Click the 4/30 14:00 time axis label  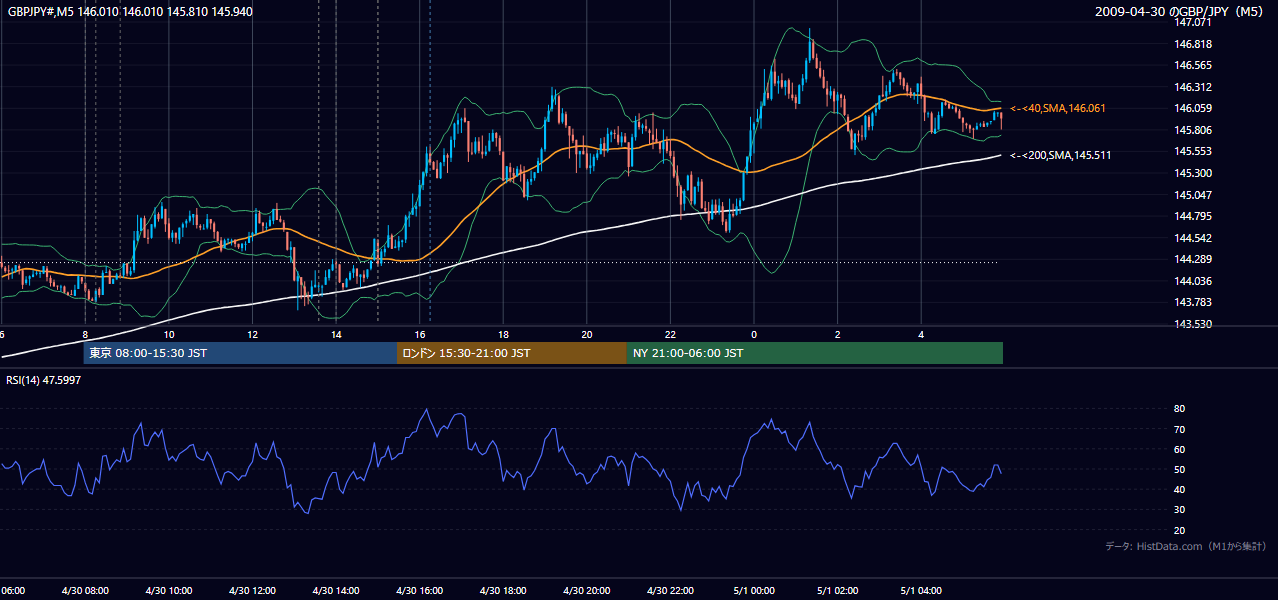tap(336, 591)
